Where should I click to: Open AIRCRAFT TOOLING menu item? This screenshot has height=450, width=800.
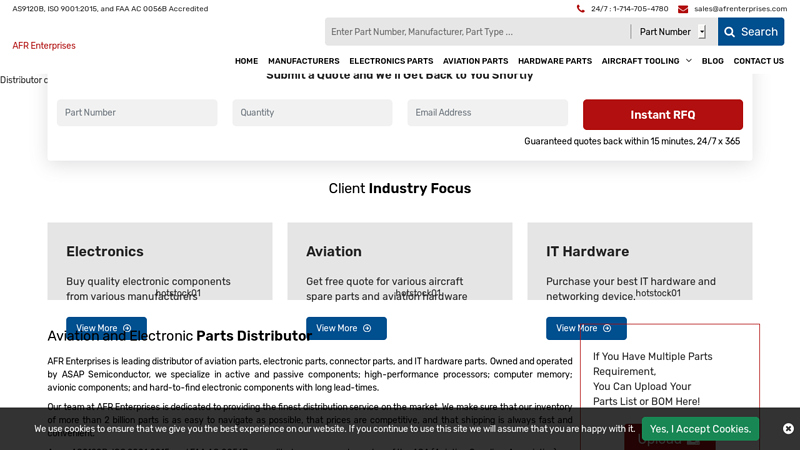[x=640, y=61]
